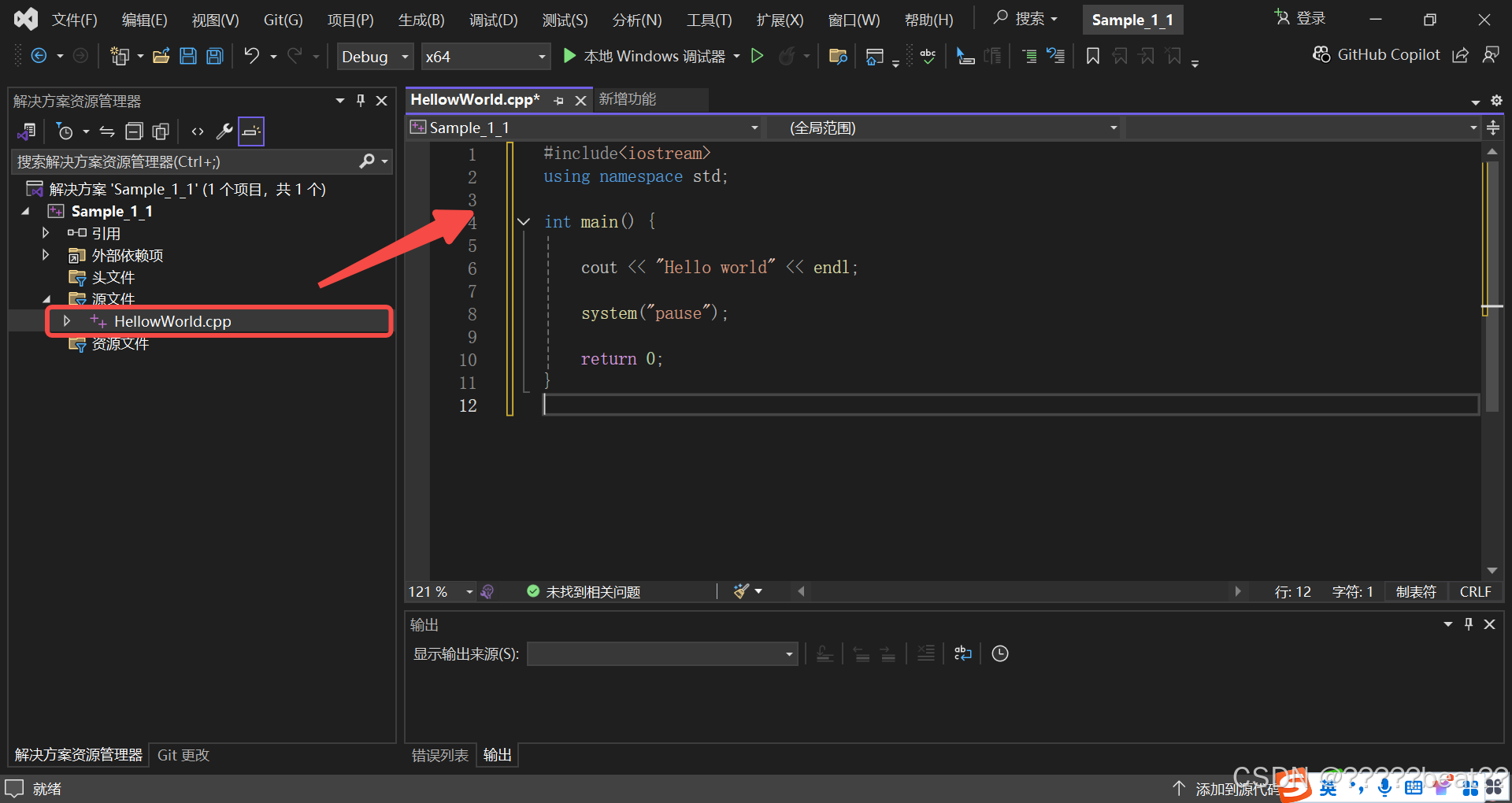This screenshot has height=803, width=1512.
Task: Click the Properties wrench icon in Solution Explorer
Action: coord(224,131)
